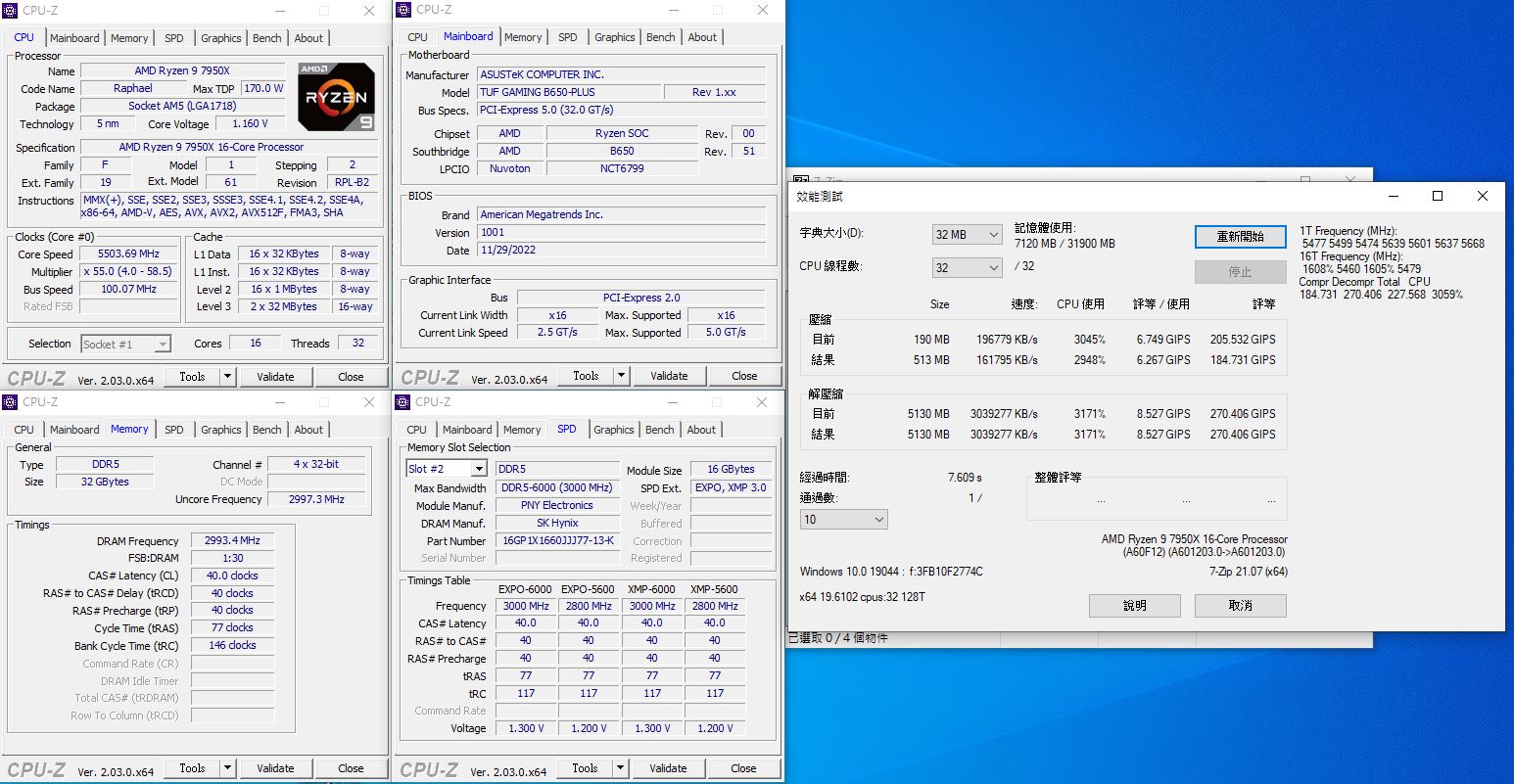This screenshot has height=784, width=1514.
Task: Select SPD tab in the Memory tab window
Action: 174,430
